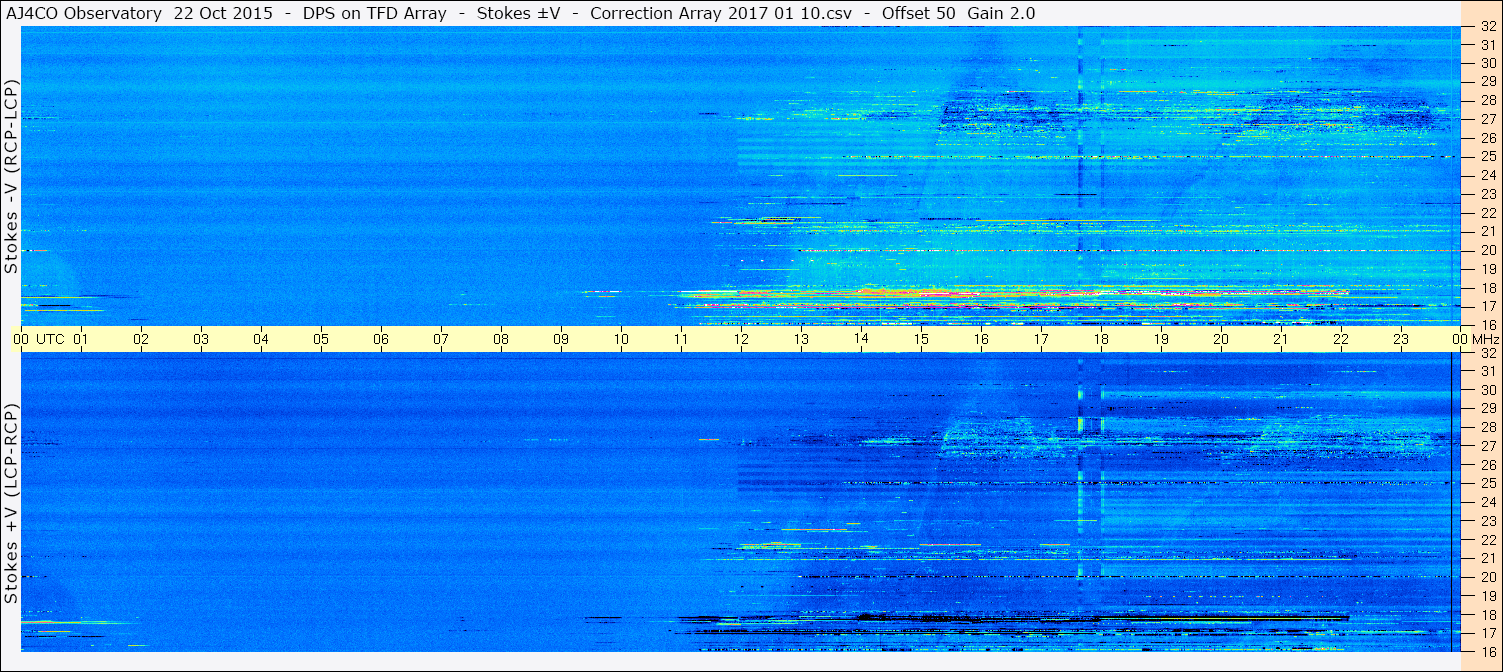This screenshot has height=672, width=1503.
Task: Click the AJ4CO Observatory title text
Action: tap(83, 13)
